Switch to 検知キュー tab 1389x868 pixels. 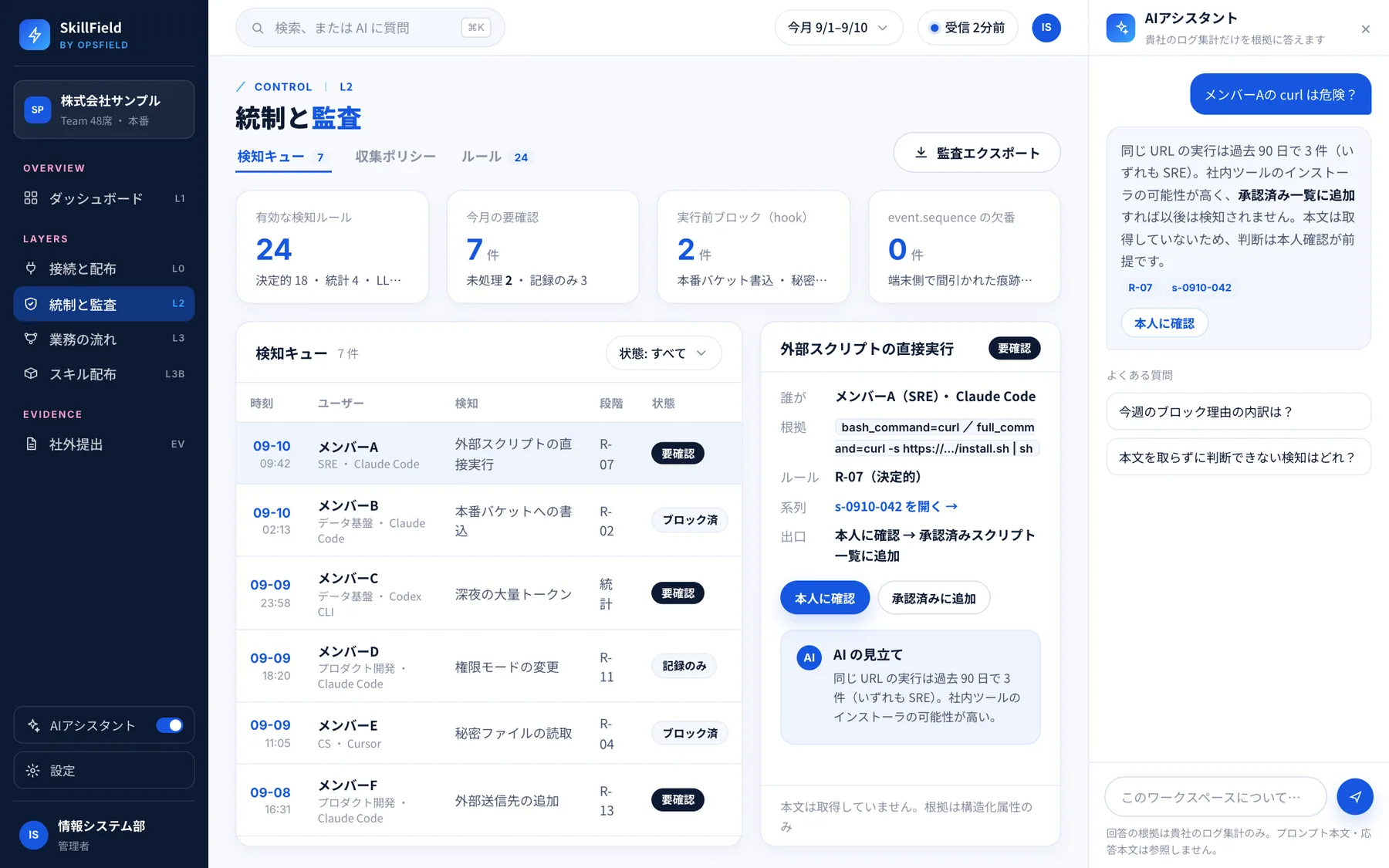click(x=282, y=157)
